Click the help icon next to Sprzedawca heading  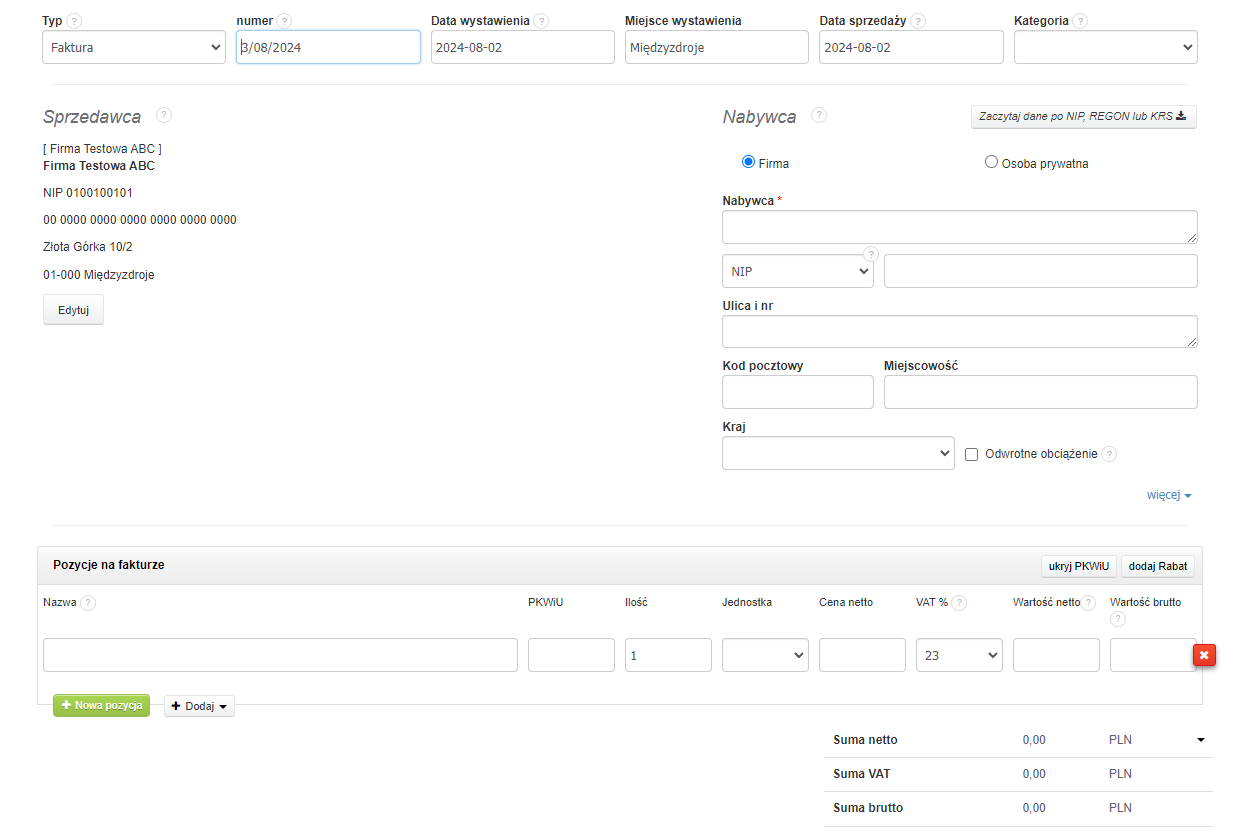(x=164, y=115)
